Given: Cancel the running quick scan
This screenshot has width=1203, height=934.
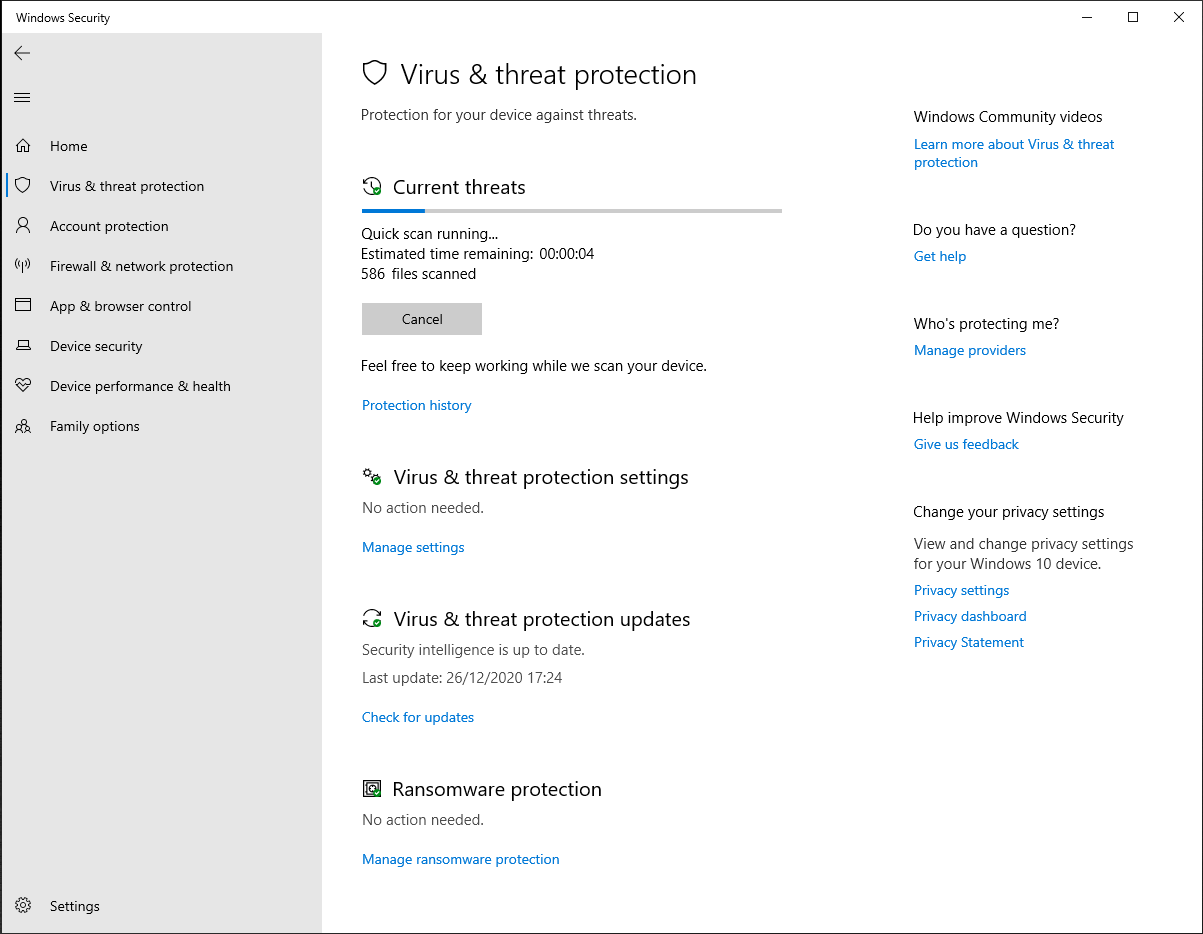Looking at the screenshot, I should pos(421,319).
